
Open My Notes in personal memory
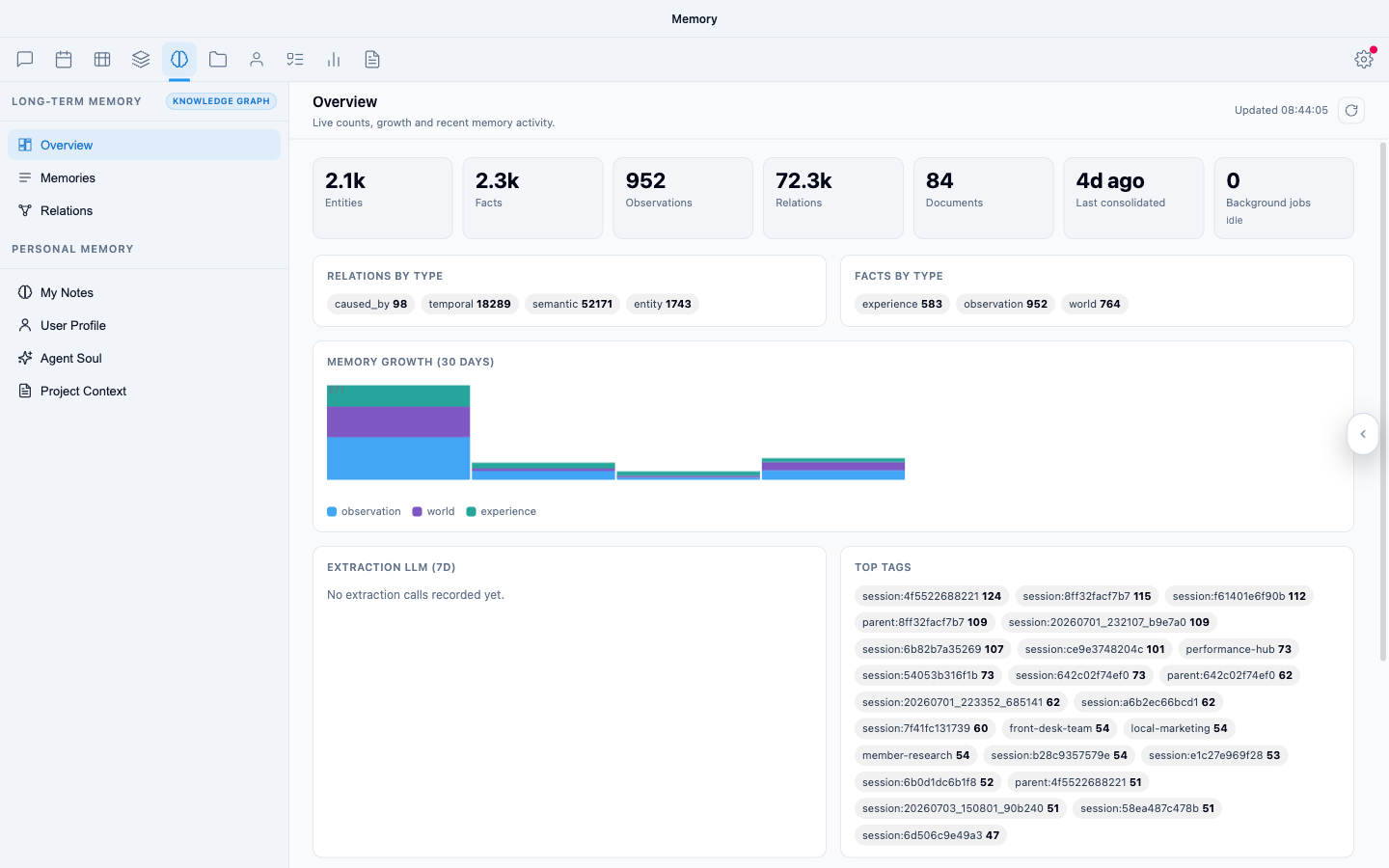pyautogui.click(x=144, y=292)
